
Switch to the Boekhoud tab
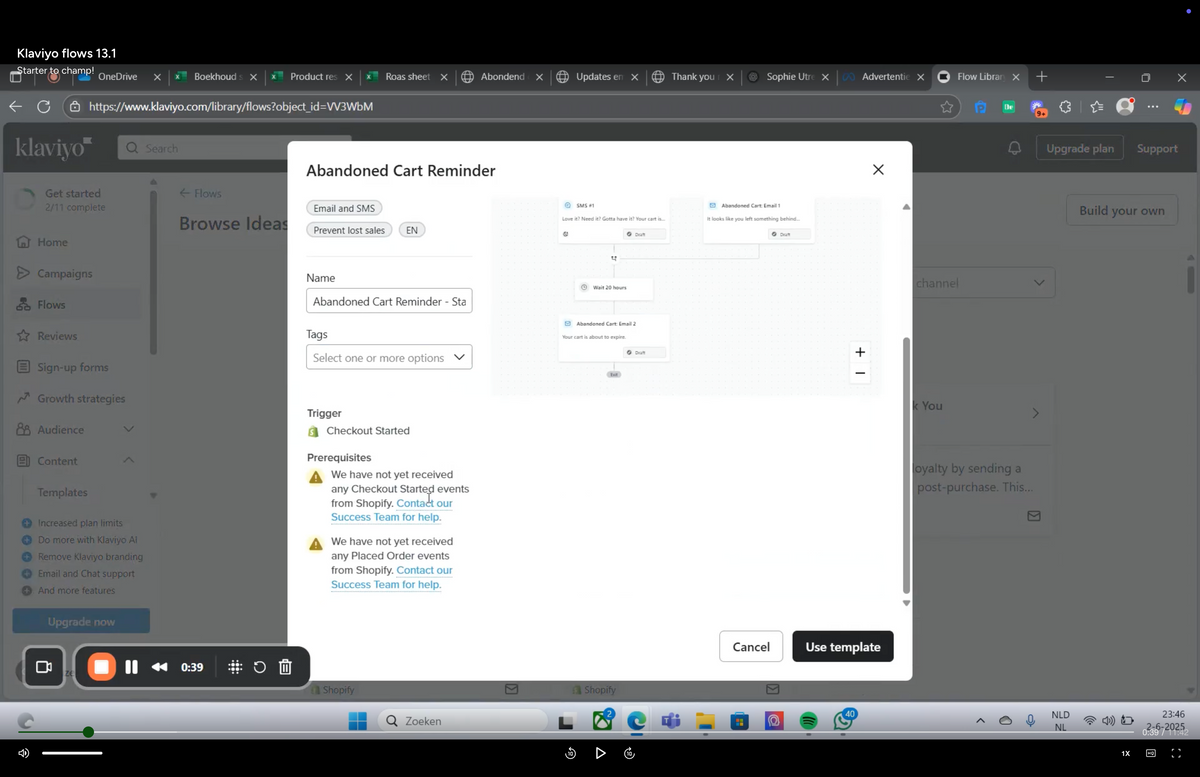pyautogui.click(x=216, y=76)
